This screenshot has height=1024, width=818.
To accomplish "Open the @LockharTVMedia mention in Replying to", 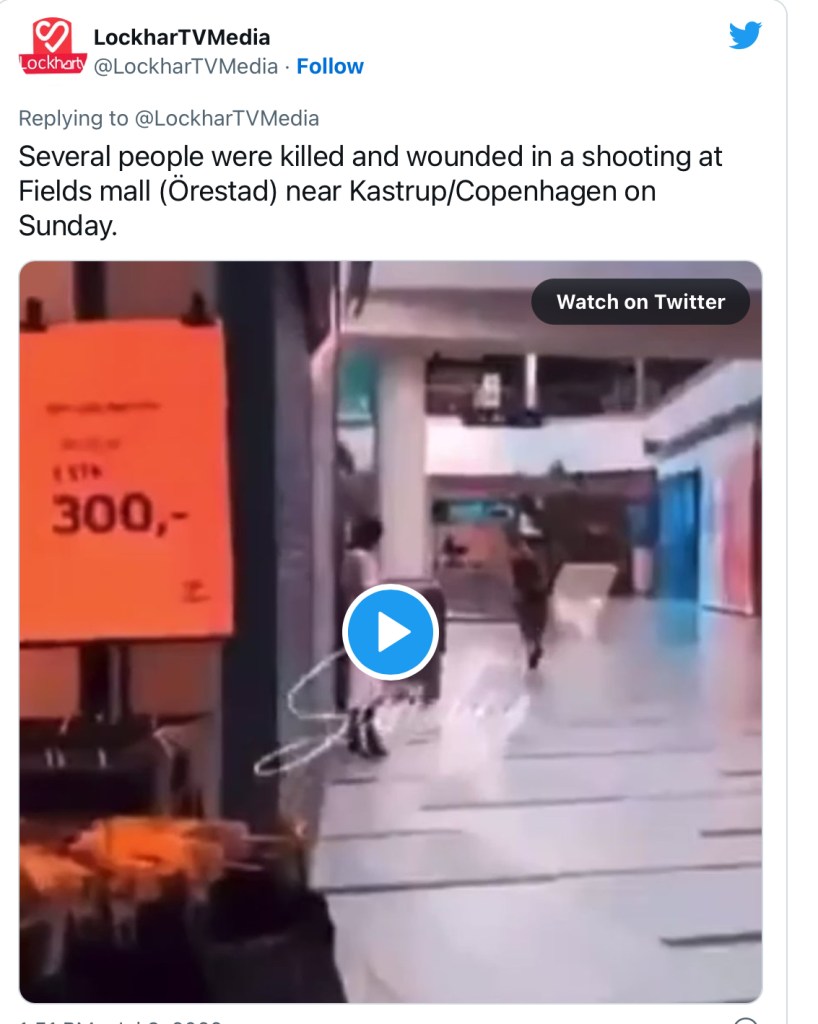I will (x=227, y=118).
